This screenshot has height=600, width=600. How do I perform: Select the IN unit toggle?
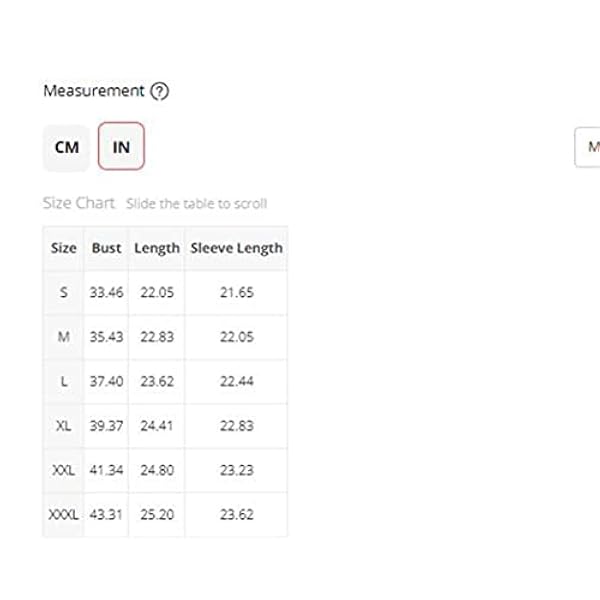click(x=121, y=147)
